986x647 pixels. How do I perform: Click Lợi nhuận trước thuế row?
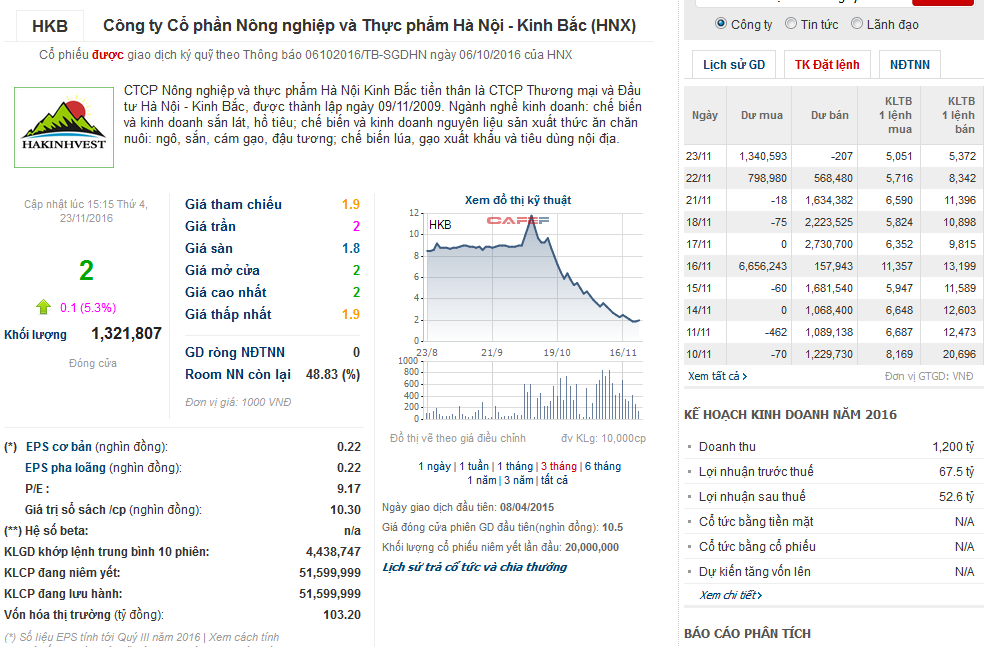pyautogui.click(x=834, y=471)
